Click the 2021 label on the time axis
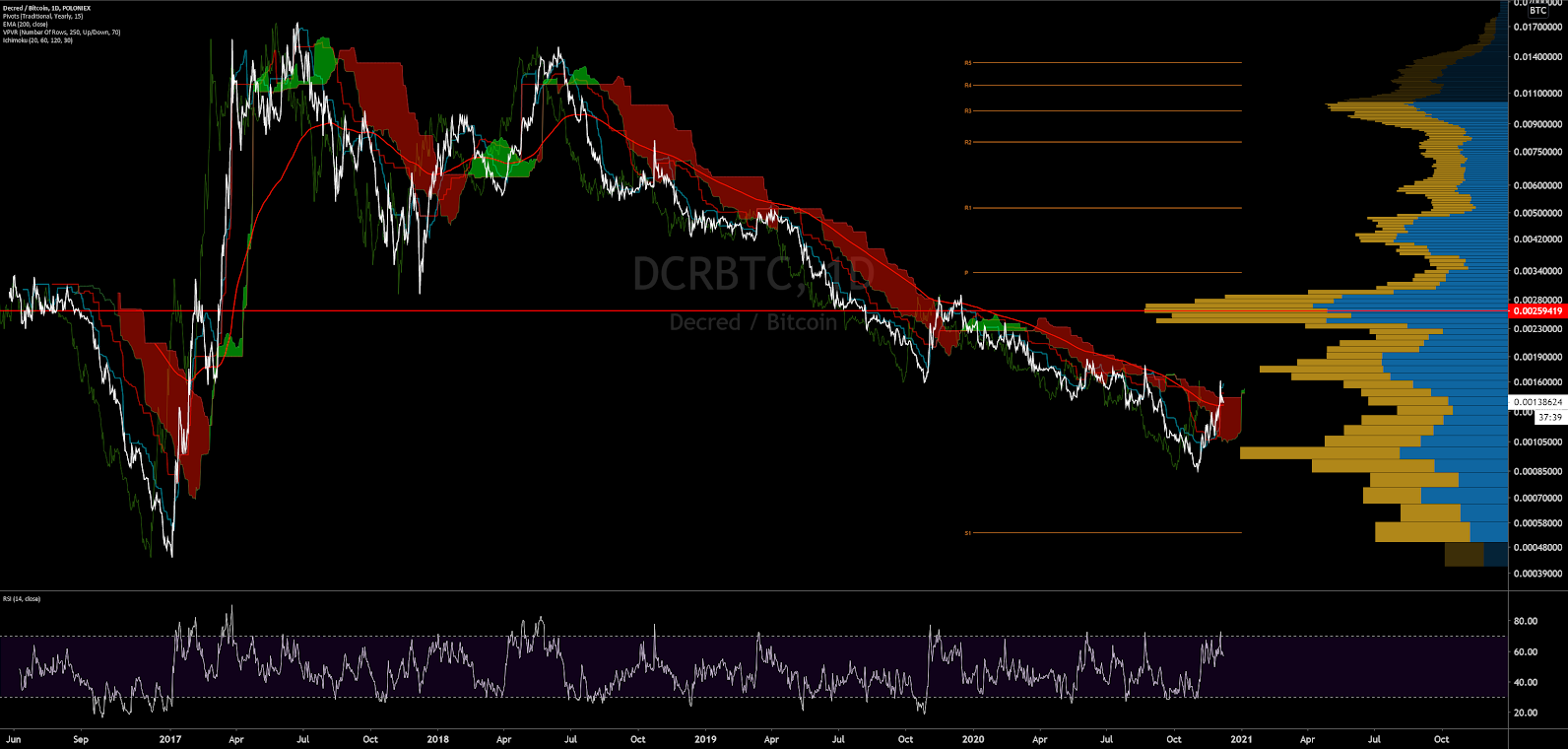The image size is (1568, 749). [1241, 739]
